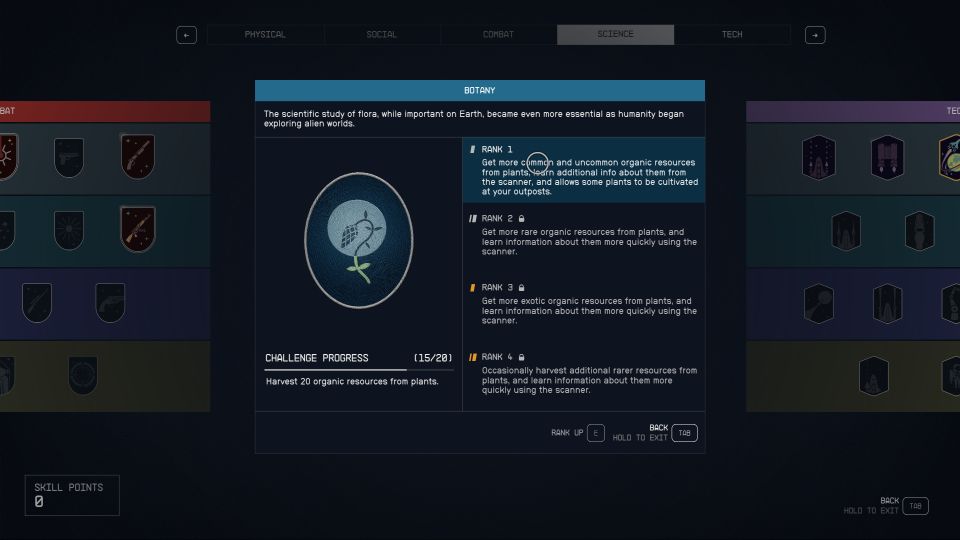Click the large Botany flower badge

point(359,241)
